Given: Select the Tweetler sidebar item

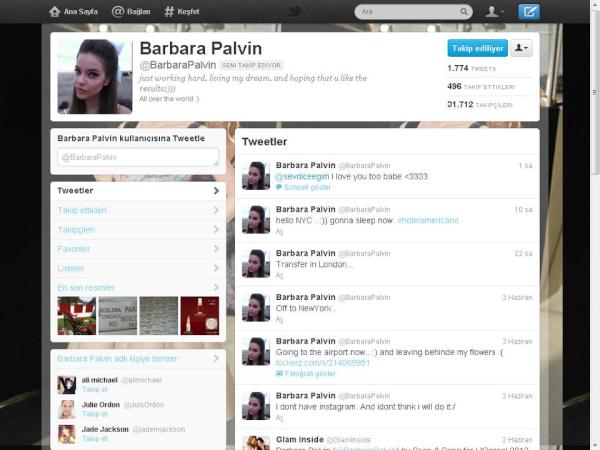Looking at the screenshot, I should pyautogui.click(x=138, y=191).
